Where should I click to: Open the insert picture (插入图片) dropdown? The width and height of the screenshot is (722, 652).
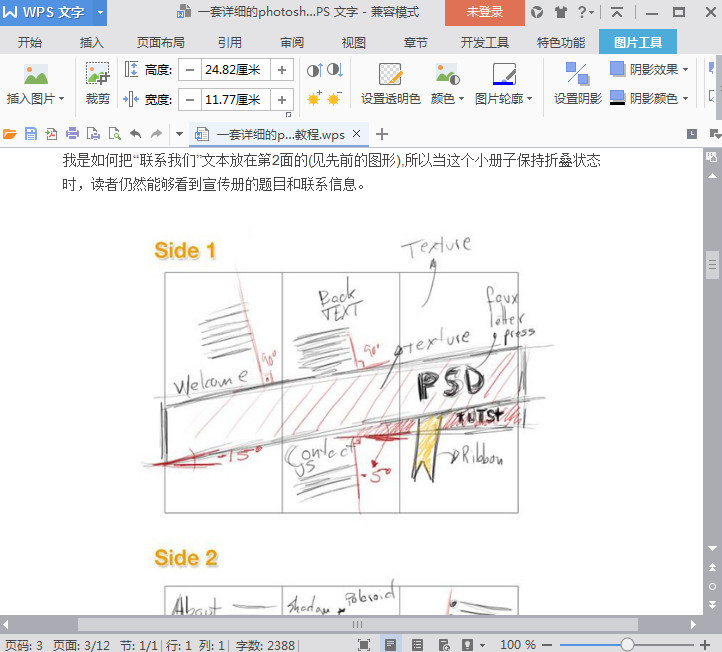pyautogui.click(x=35, y=99)
